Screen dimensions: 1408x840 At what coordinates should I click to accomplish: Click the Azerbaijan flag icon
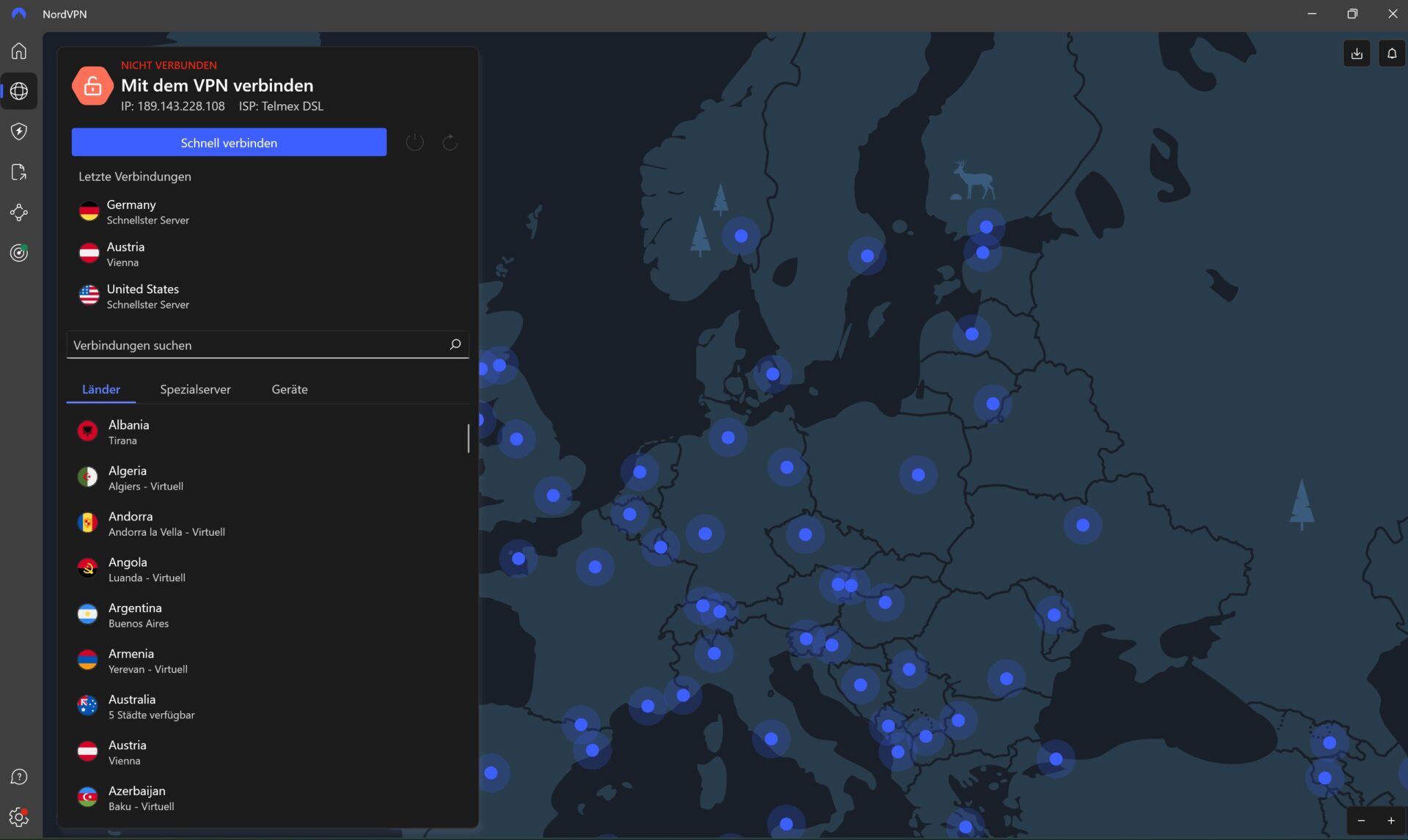pyautogui.click(x=87, y=797)
